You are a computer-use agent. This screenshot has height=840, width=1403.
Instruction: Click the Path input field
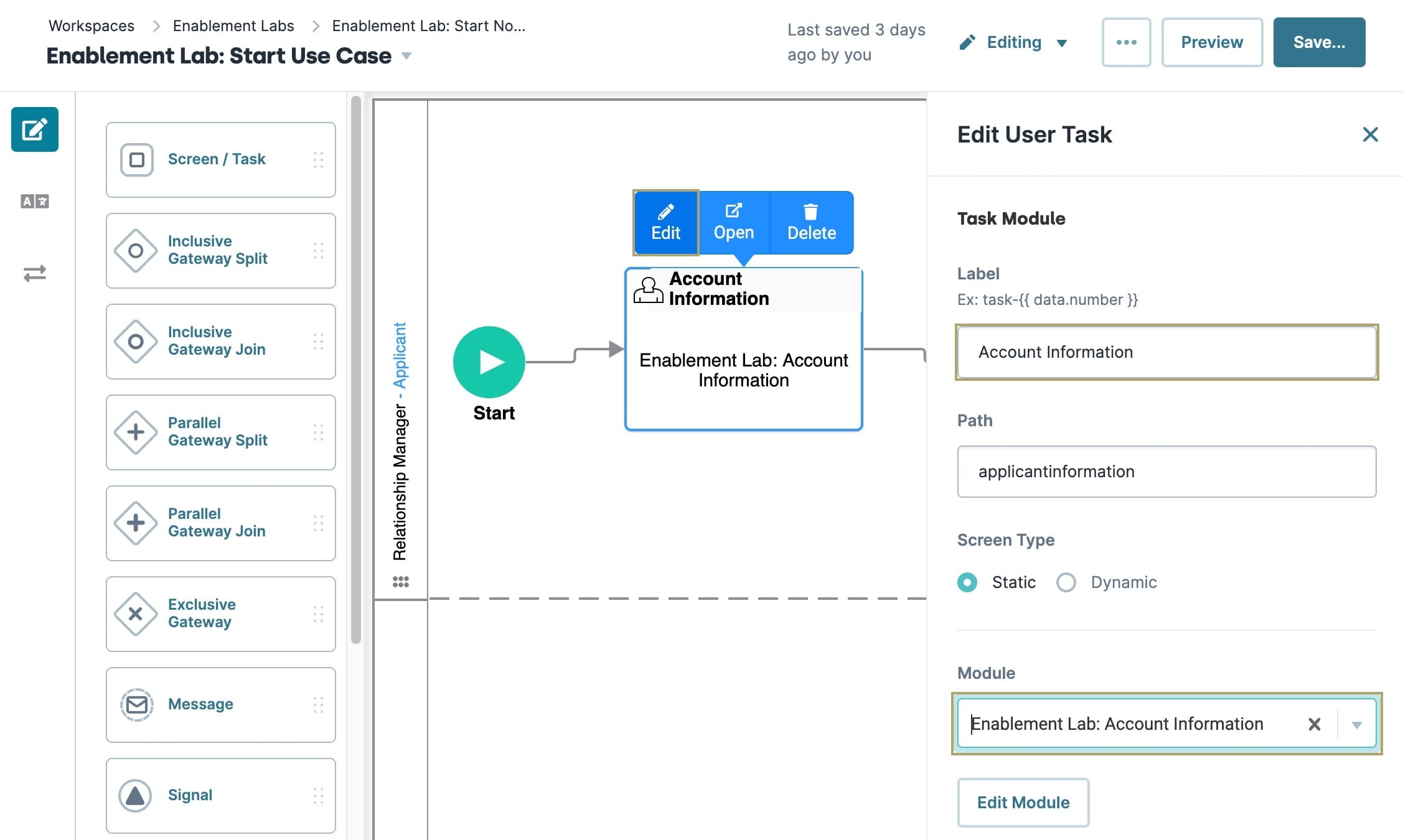point(1166,472)
